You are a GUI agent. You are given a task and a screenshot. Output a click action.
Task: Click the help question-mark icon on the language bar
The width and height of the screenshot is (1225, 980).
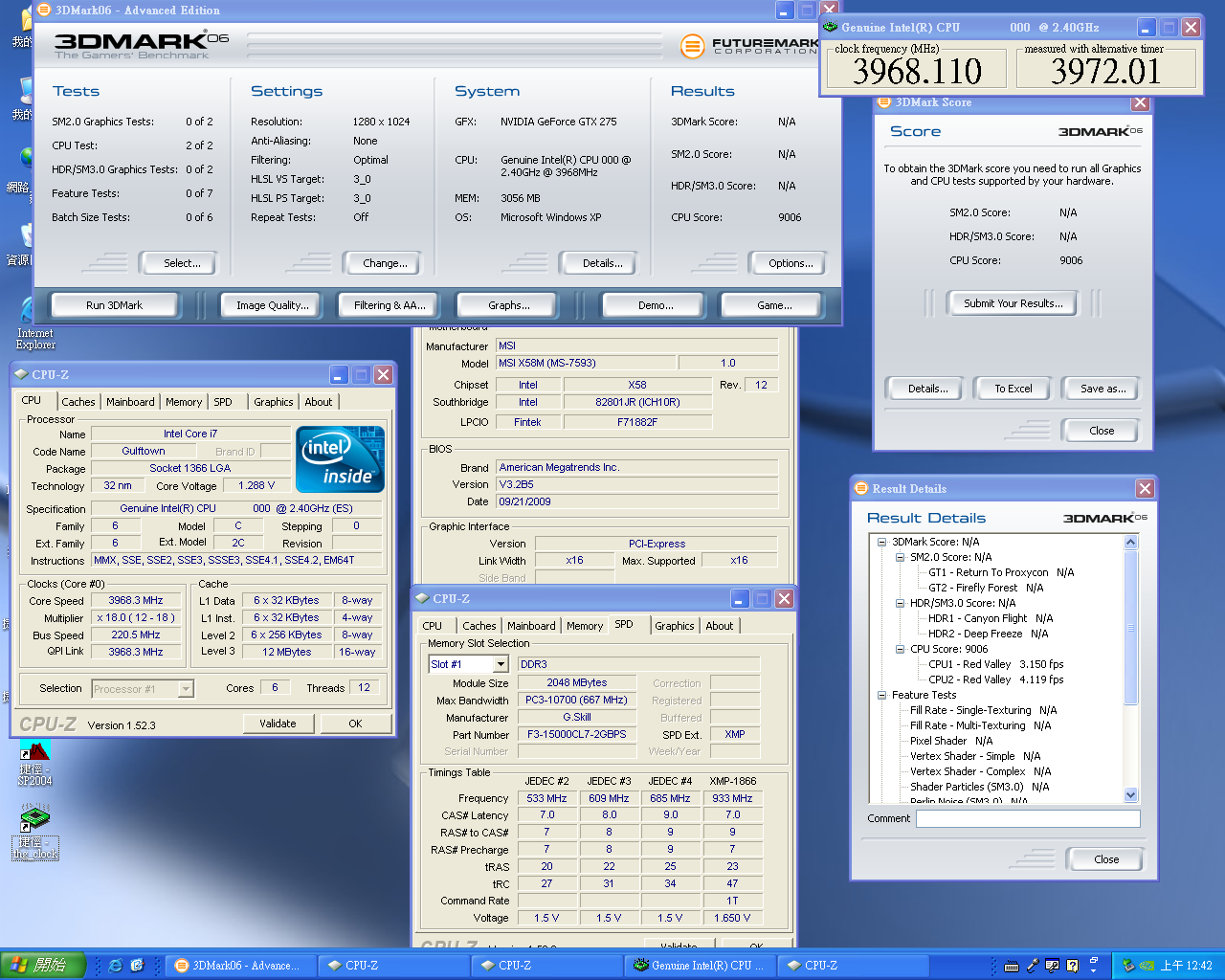1072,966
